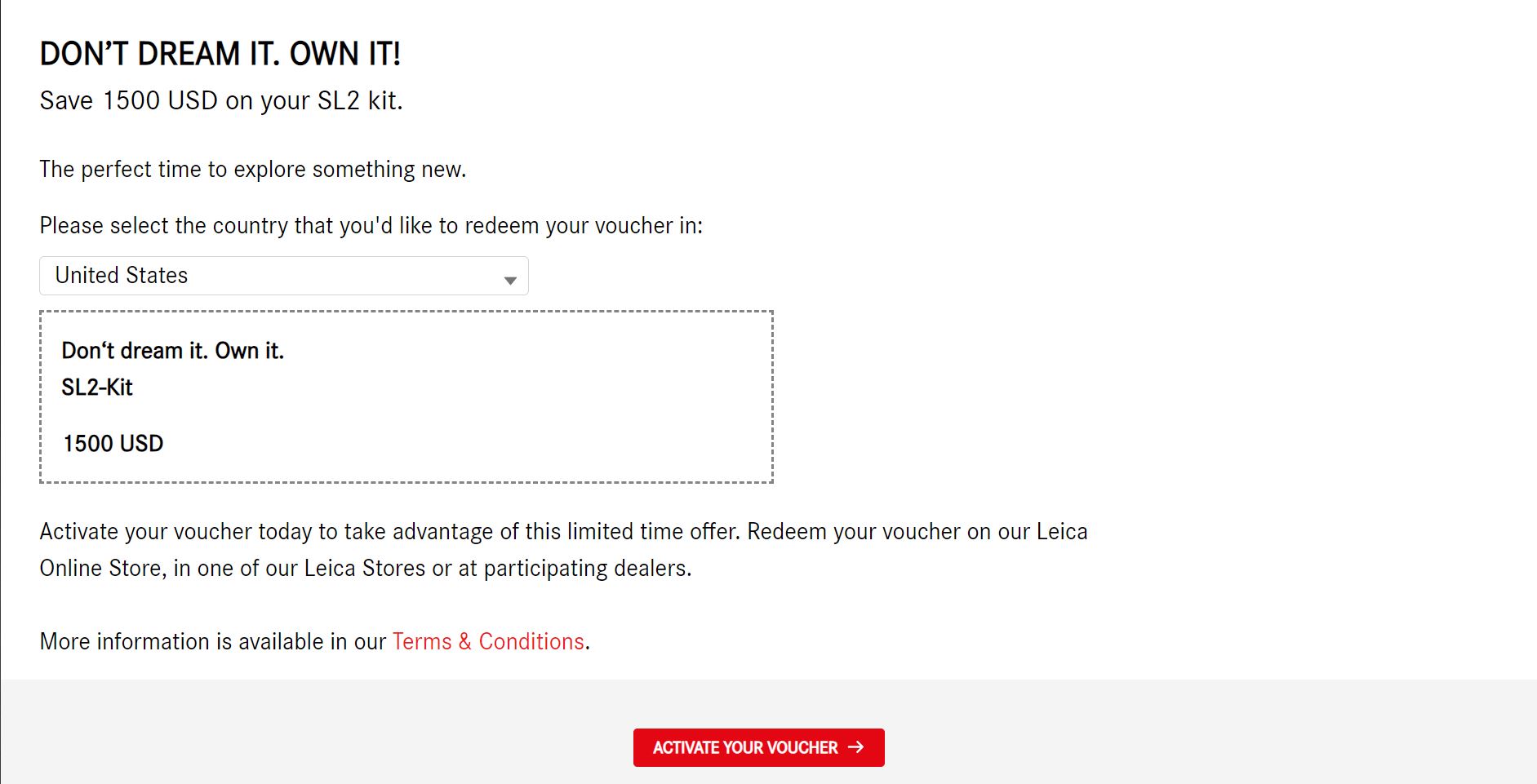Activate your voucher using the red button
The width and height of the screenshot is (1537, 784).
click(758, 747)
